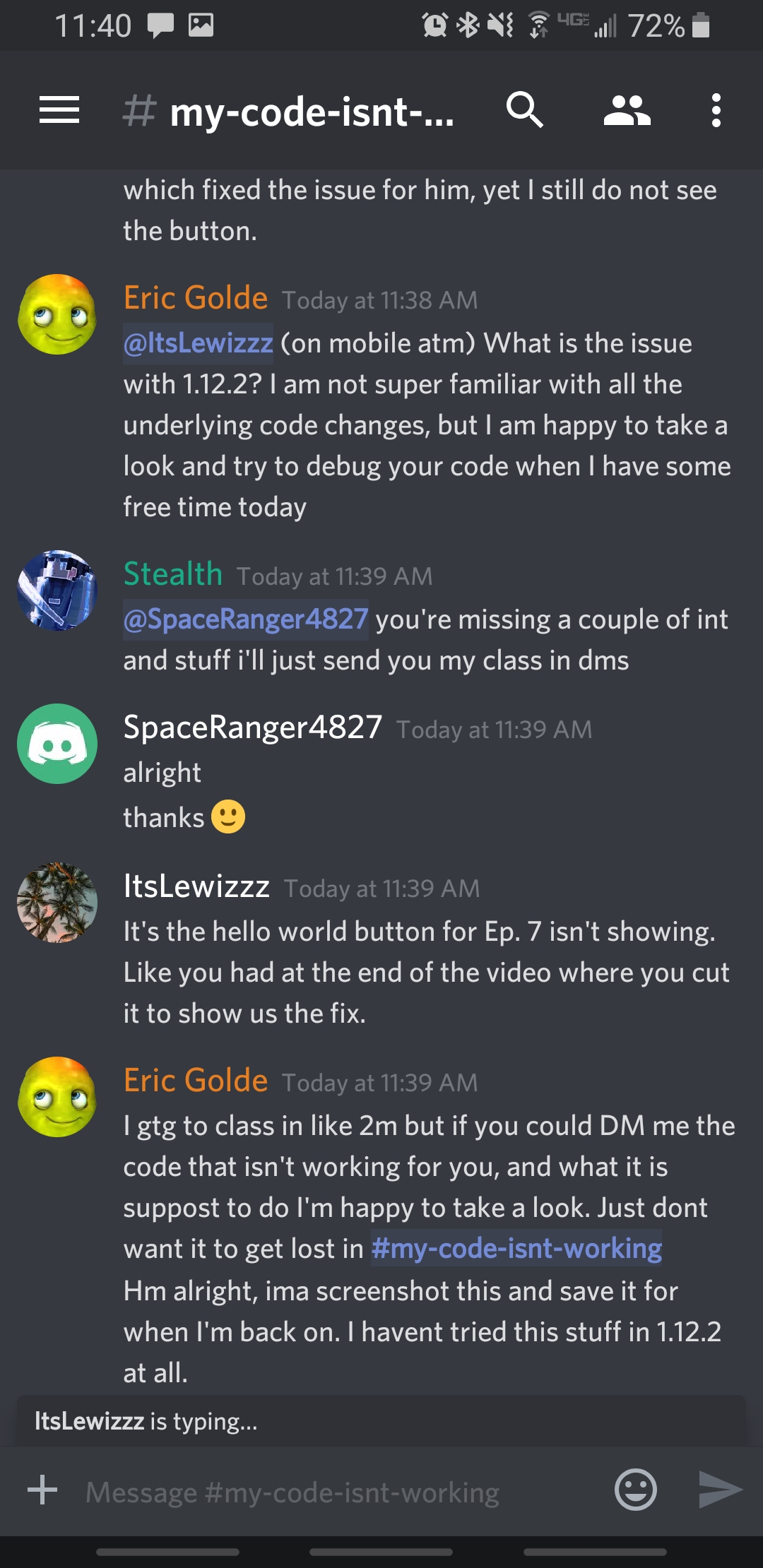Tap the plus attachment icon
This screenshot has width=763, height=1568.
click(x=42, y=1490)
